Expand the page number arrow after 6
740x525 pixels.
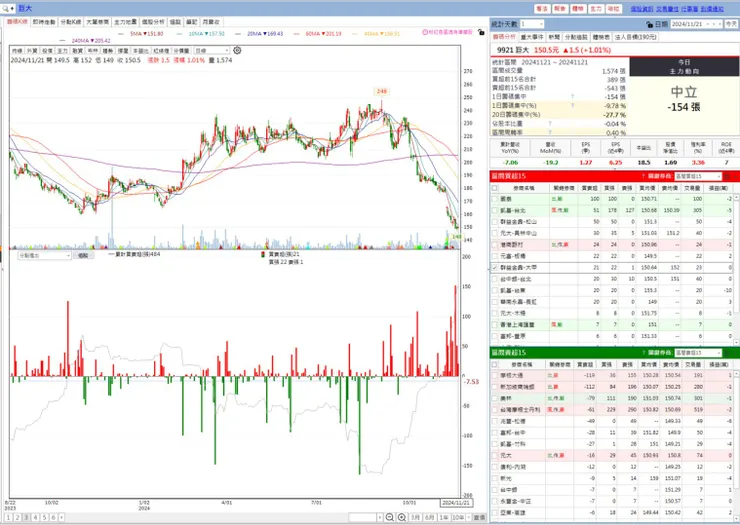click(x=61, y=517)
